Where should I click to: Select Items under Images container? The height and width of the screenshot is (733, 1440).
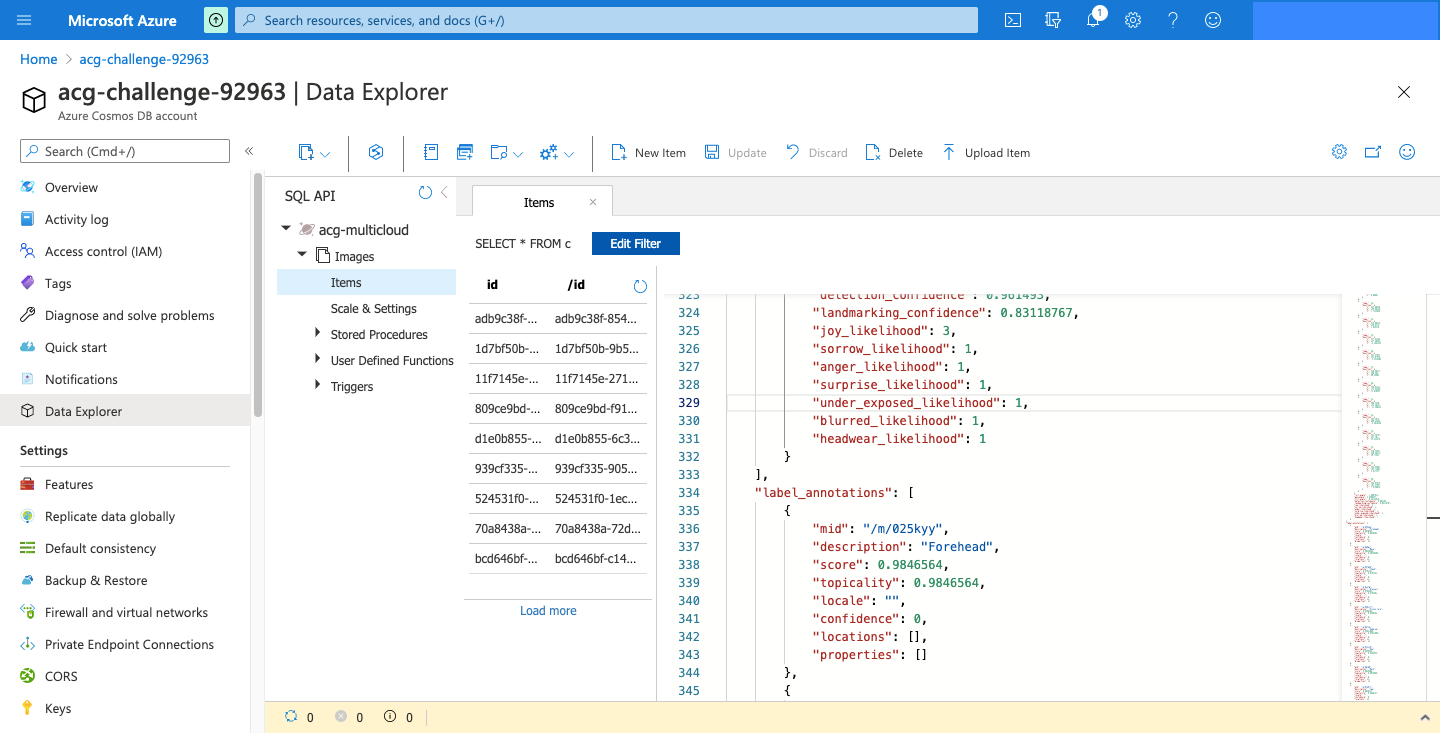click(366, 283)
